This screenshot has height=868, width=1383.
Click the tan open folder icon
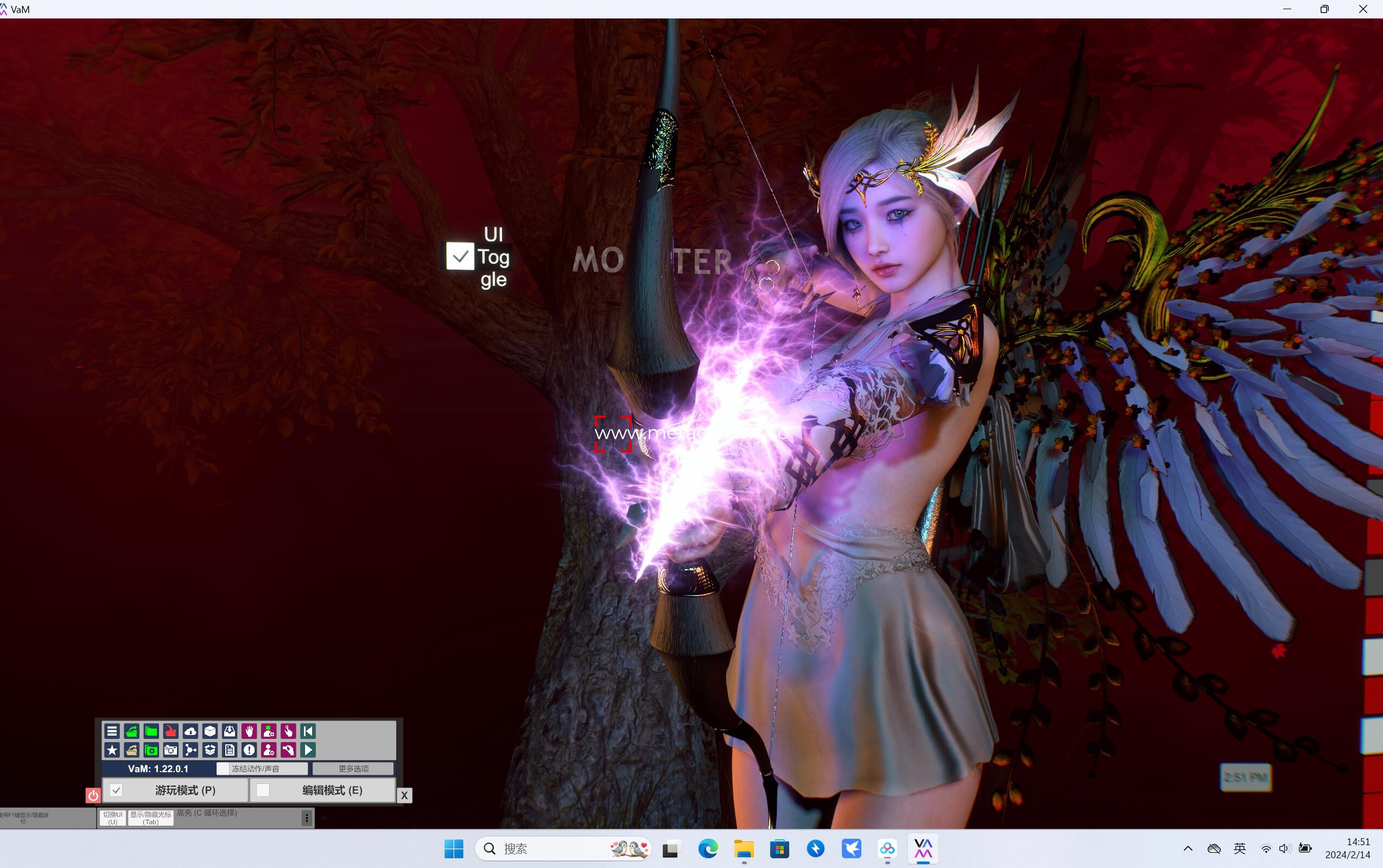coord(131,750)
